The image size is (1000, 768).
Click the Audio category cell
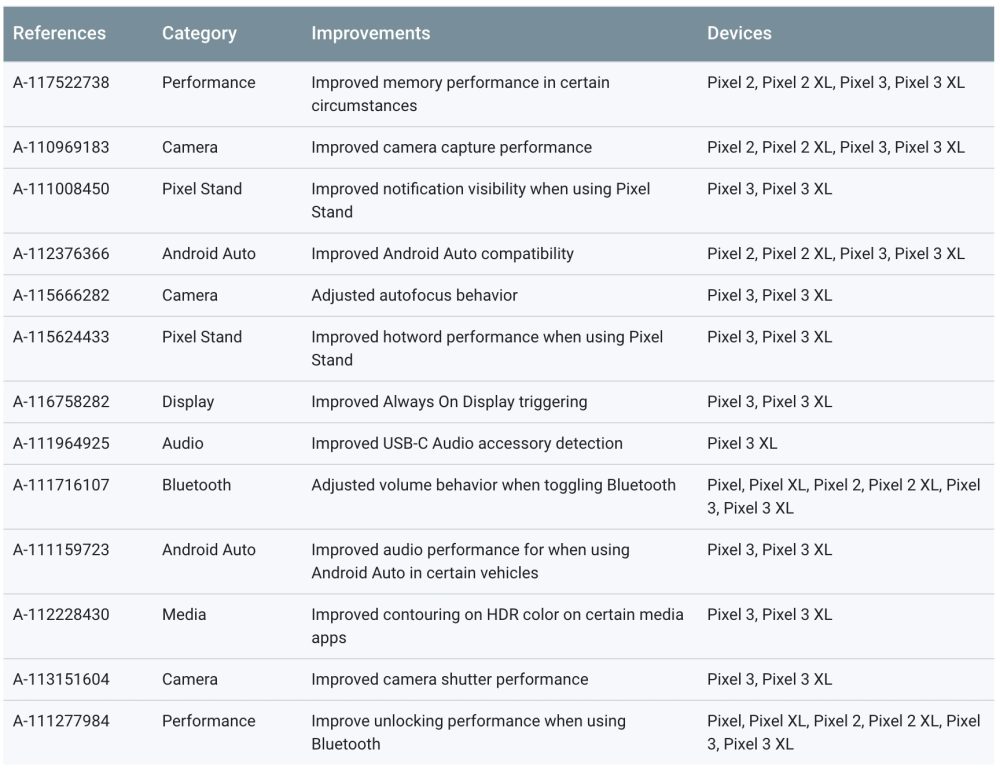click(182, 443)
